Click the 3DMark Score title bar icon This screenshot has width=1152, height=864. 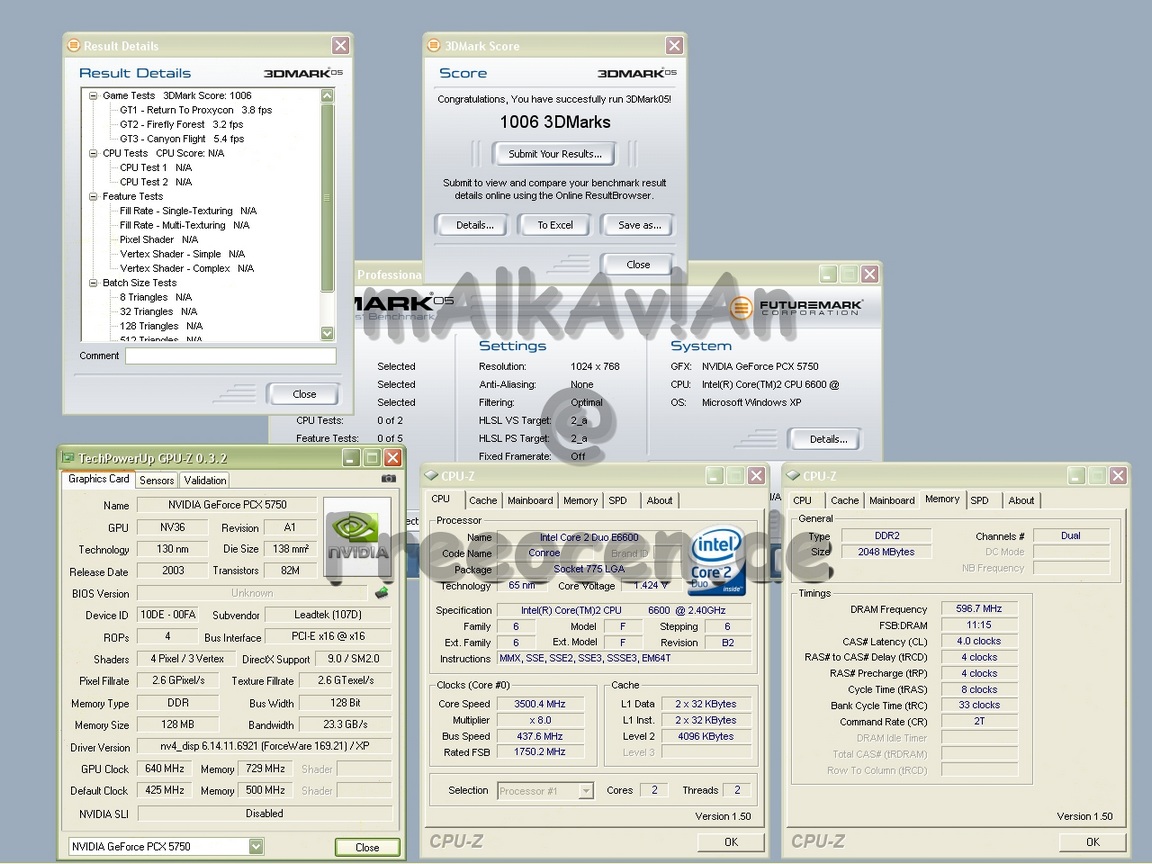click(x=433, y=46)
